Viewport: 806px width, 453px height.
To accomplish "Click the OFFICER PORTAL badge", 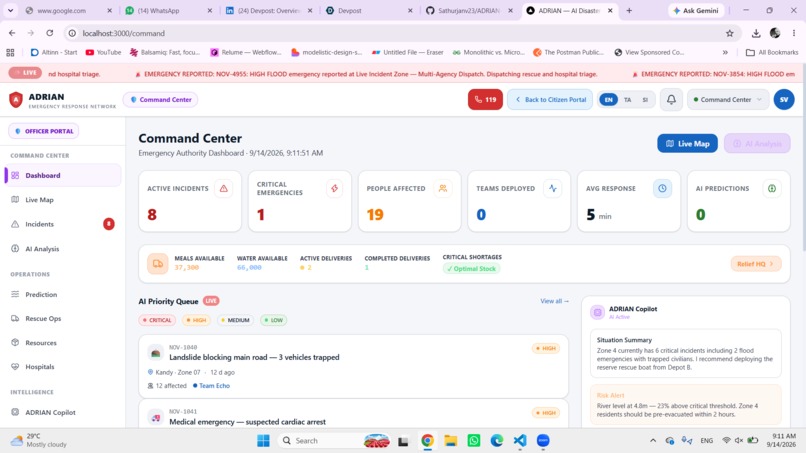I will pos(44,131).
